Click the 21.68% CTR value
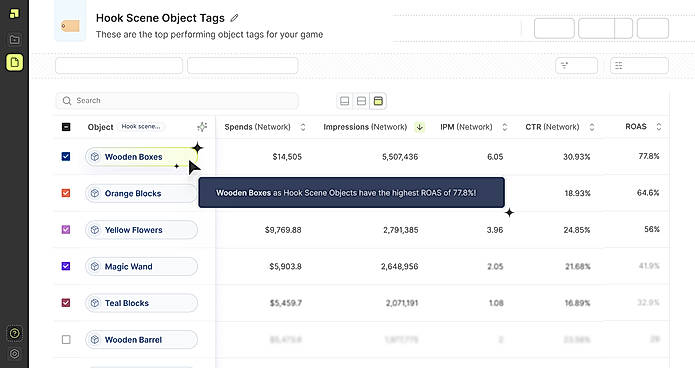This screenshot has width=695, height=368. 578,266
